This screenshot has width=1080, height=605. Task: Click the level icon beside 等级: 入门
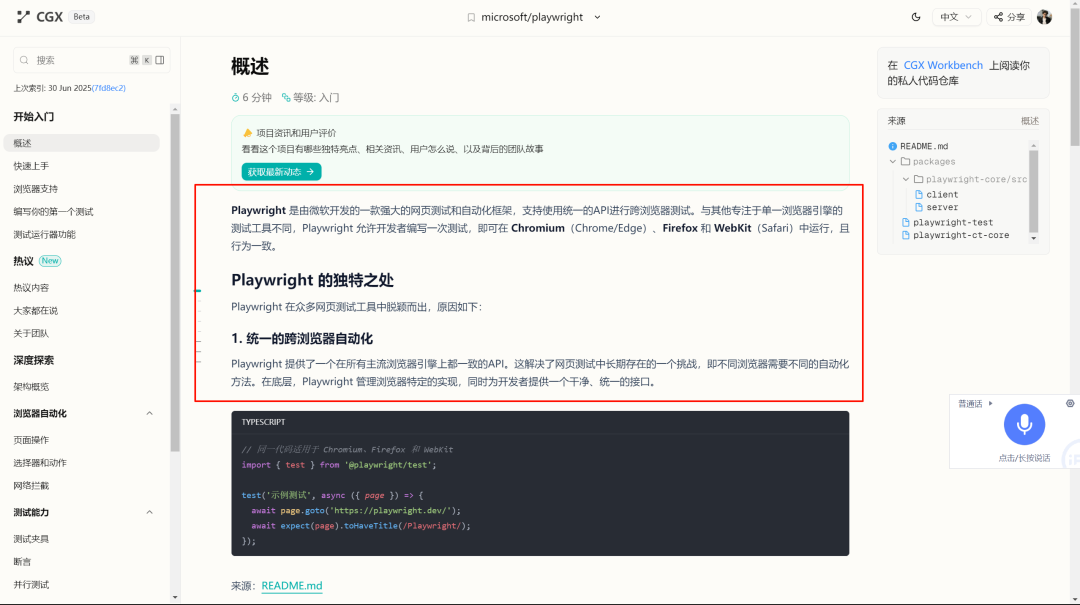tap(286, 98)
